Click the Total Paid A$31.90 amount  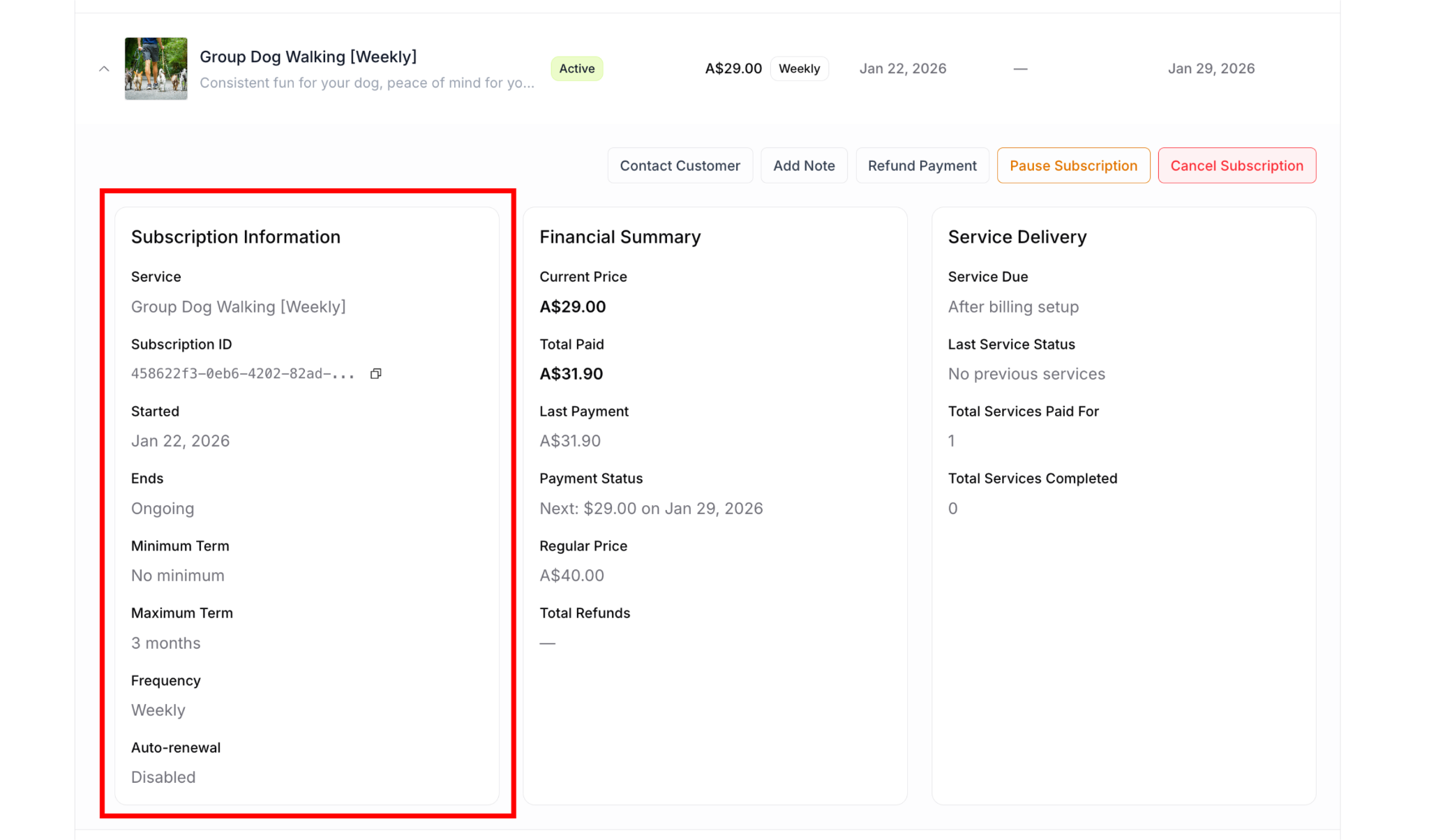571,374
